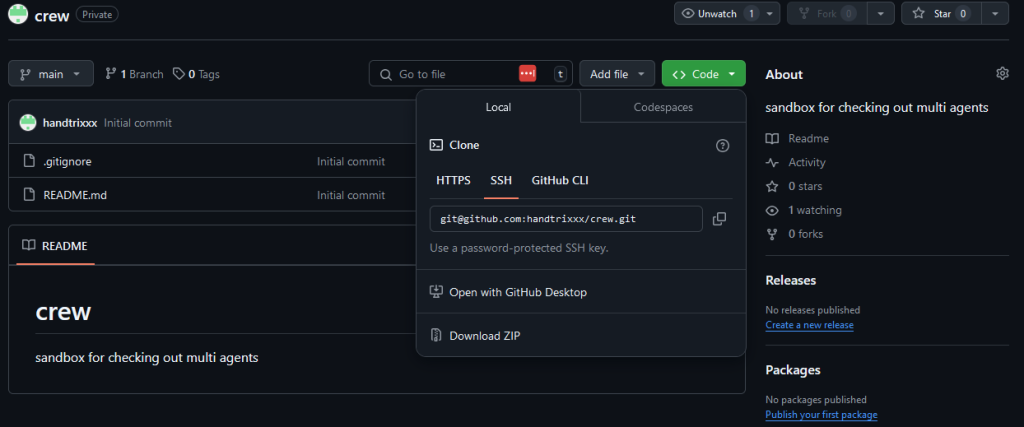This screenshot has width=1024, height=427.
Task: Click the Go to file search field
Action: tap(455, 74)
